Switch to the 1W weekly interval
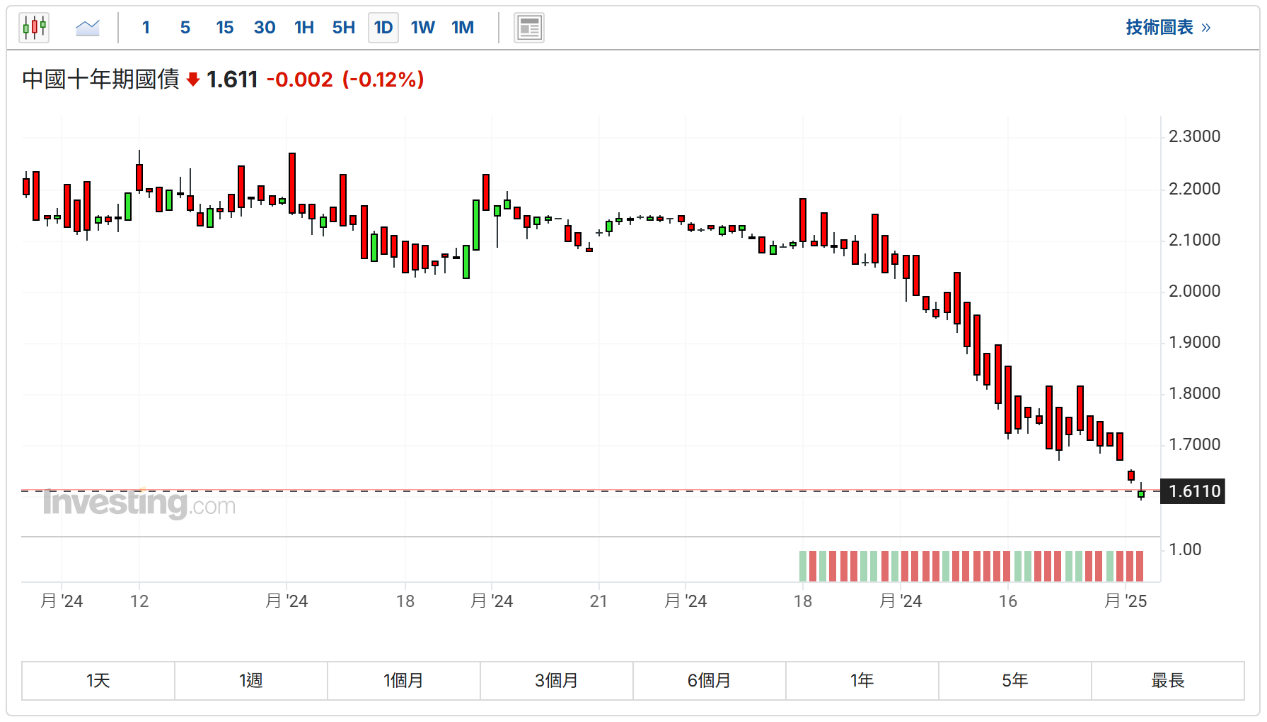 coord(423,28)
